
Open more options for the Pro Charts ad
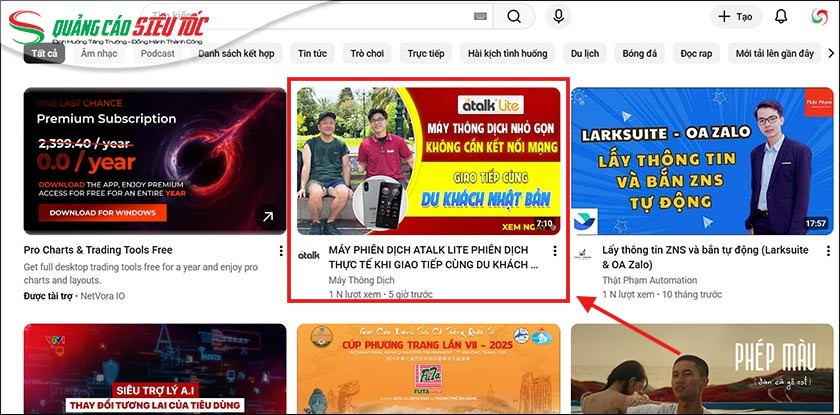pyautogui.click(x=281, y=251)
